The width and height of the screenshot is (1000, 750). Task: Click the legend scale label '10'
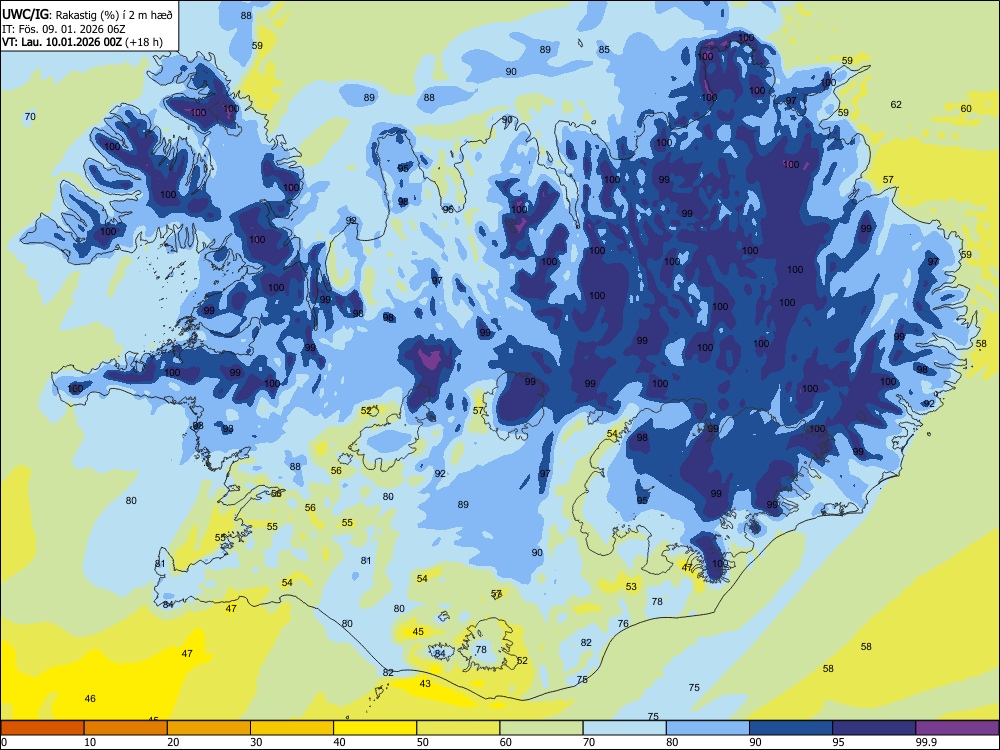click(90, 742)
